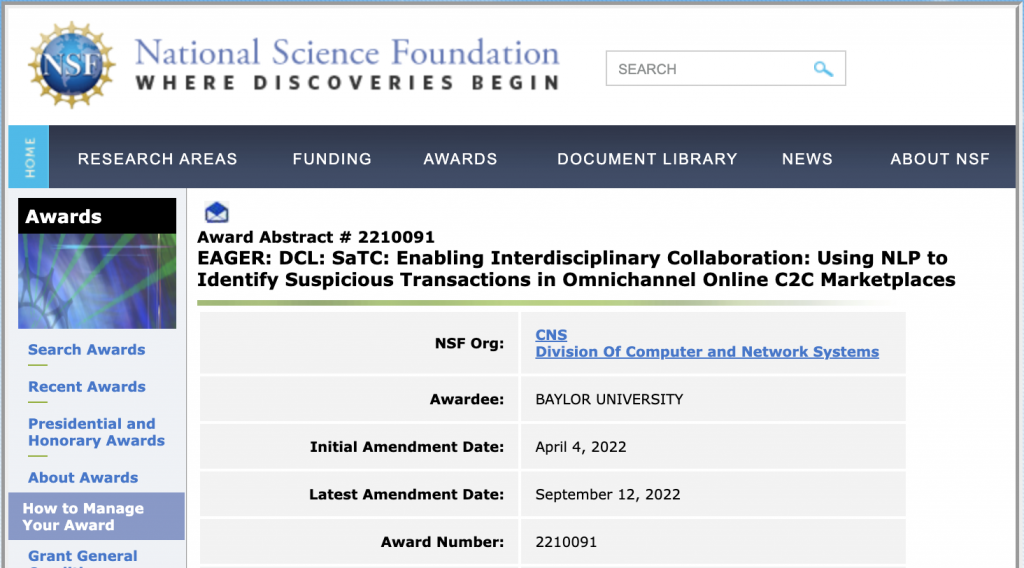The height and width of the screenshot is (568, 1024).
Task: Click the Initial Amendment Date: label
Action: 406,447
